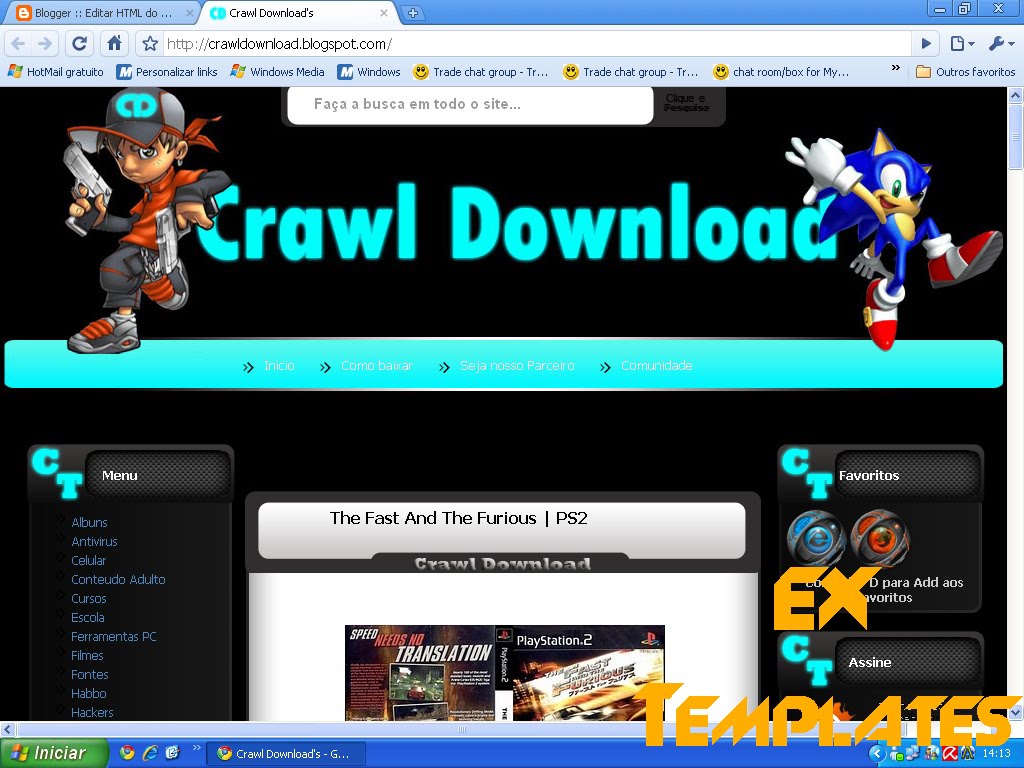
Task: Click the Internet Explorer favorites icon
Action: 816,539
